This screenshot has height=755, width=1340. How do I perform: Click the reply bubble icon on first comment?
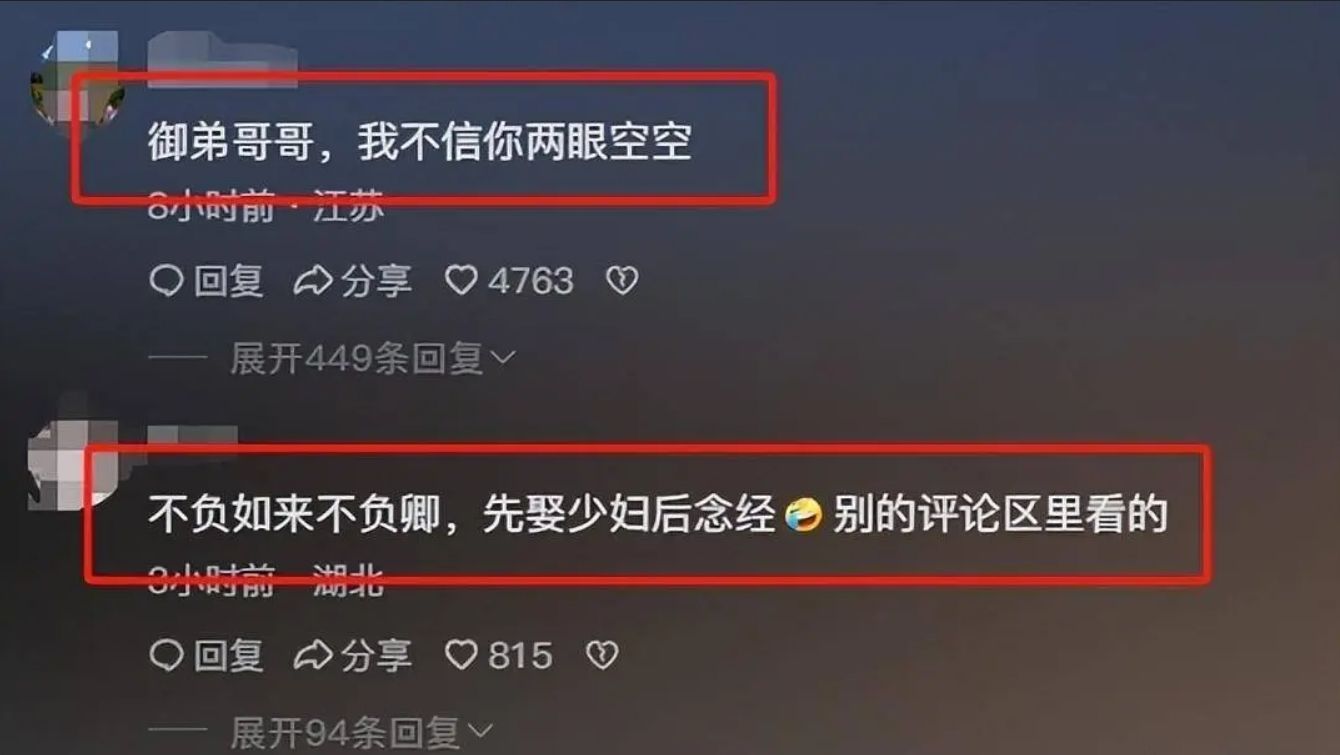click(x=166, y=281)
